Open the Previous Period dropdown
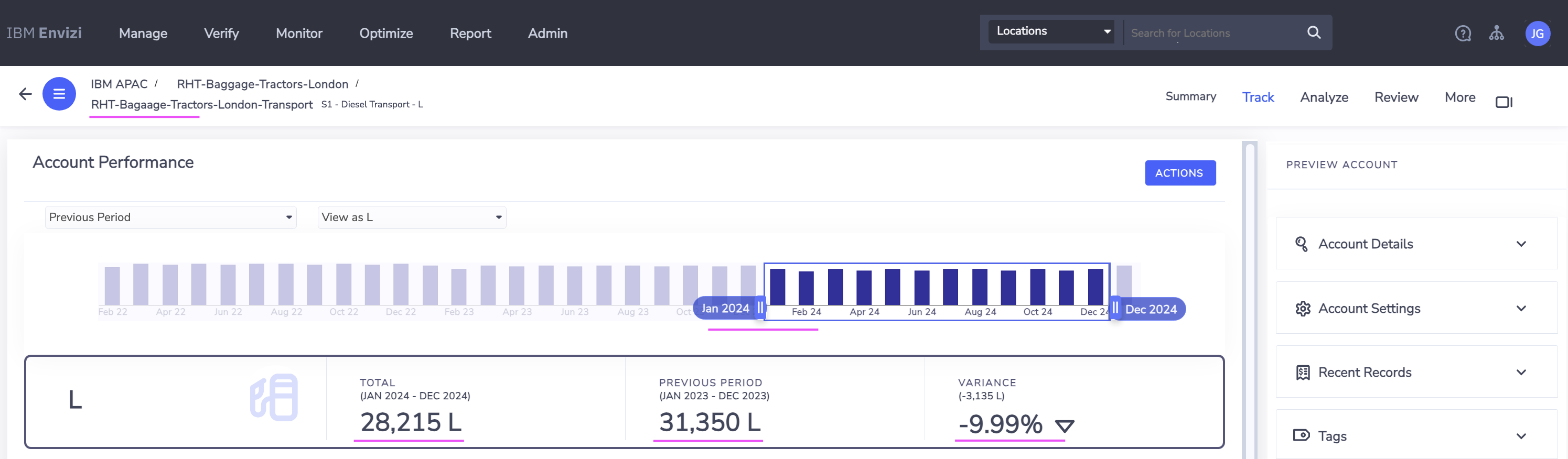 170,217
